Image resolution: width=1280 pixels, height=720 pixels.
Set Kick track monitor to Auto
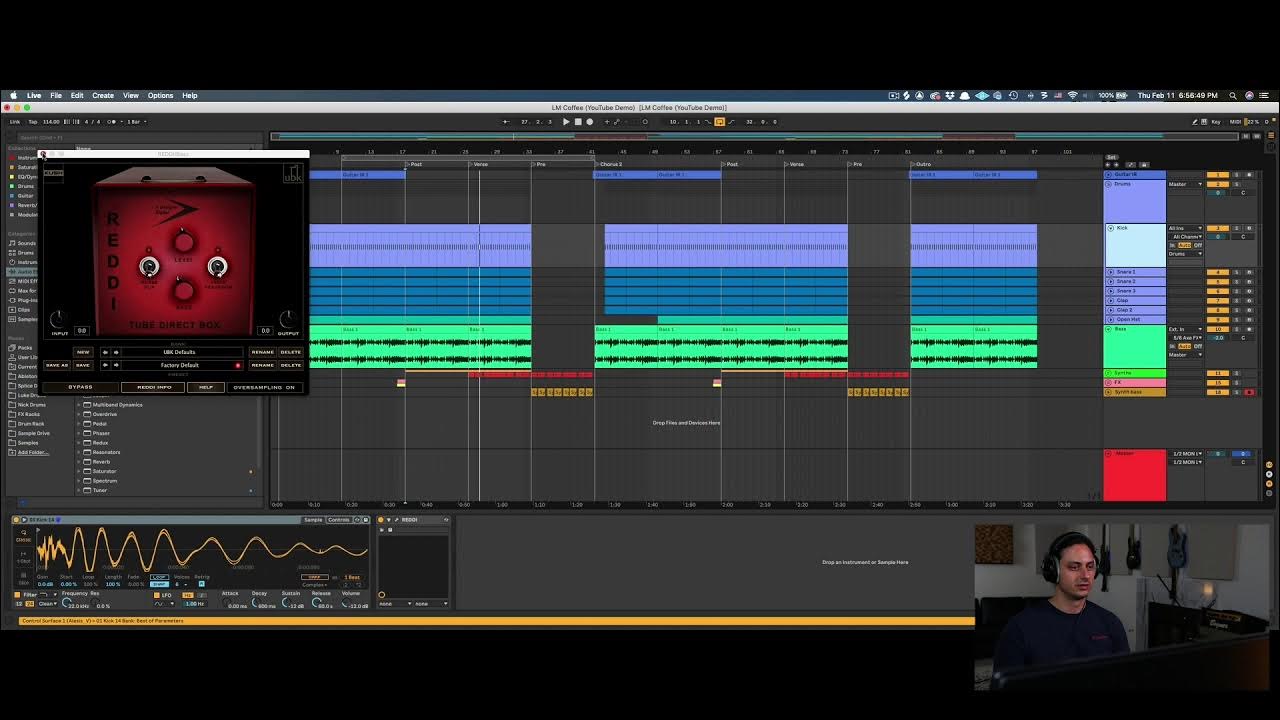tap(1185, 245)
